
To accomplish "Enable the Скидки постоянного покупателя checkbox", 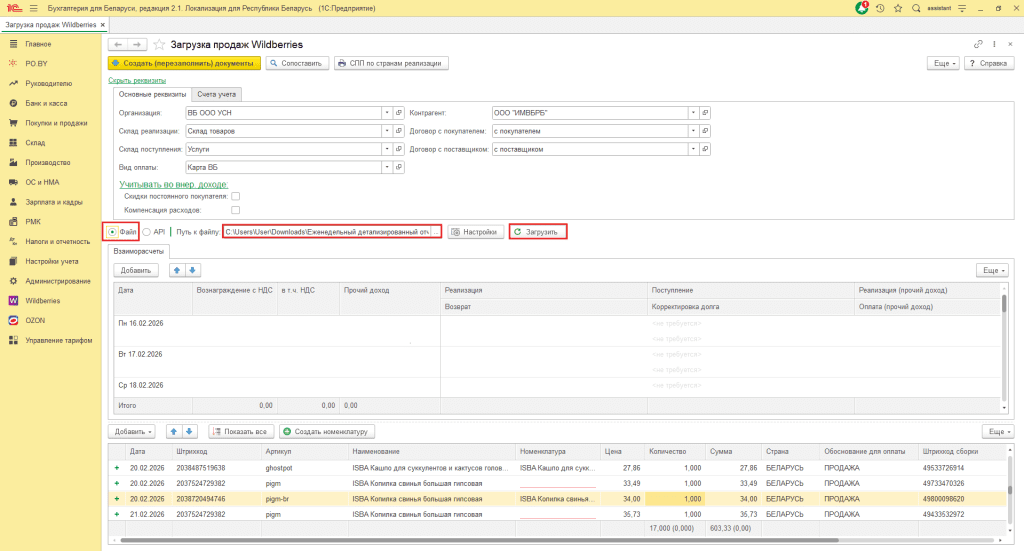I will (x=235, y=197).
